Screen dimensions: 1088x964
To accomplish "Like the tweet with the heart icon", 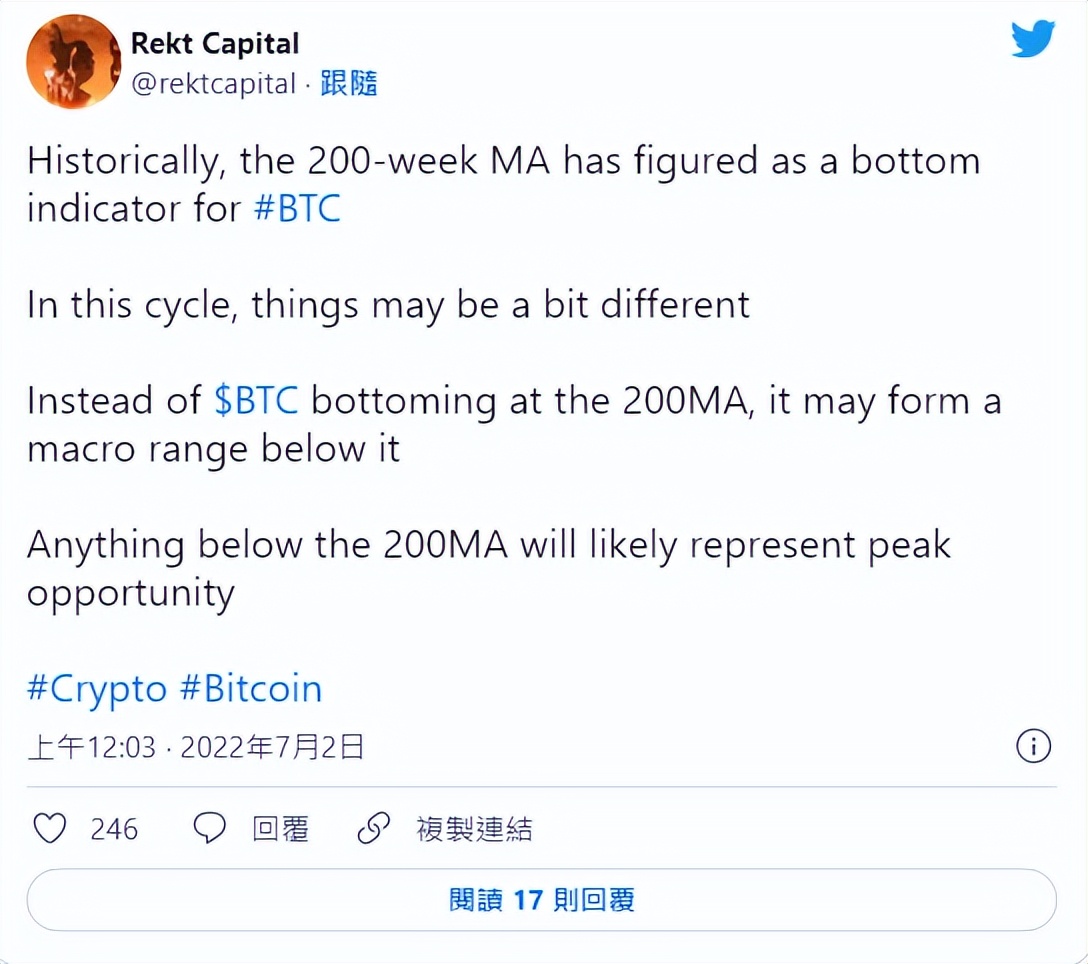I will (50, 828).
